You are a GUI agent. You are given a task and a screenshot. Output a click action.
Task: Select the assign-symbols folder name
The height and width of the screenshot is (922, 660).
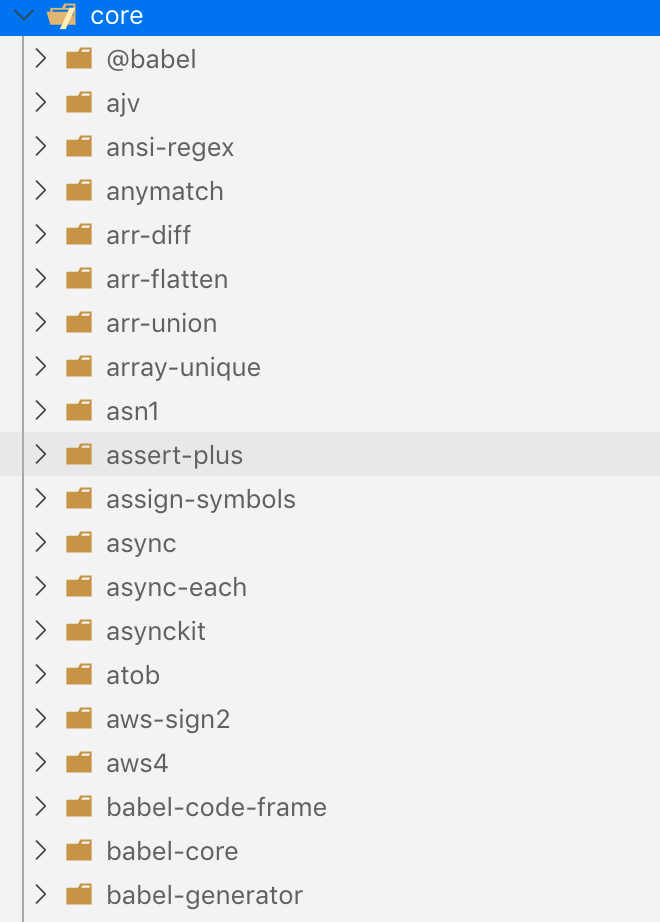tap(201, 499)
